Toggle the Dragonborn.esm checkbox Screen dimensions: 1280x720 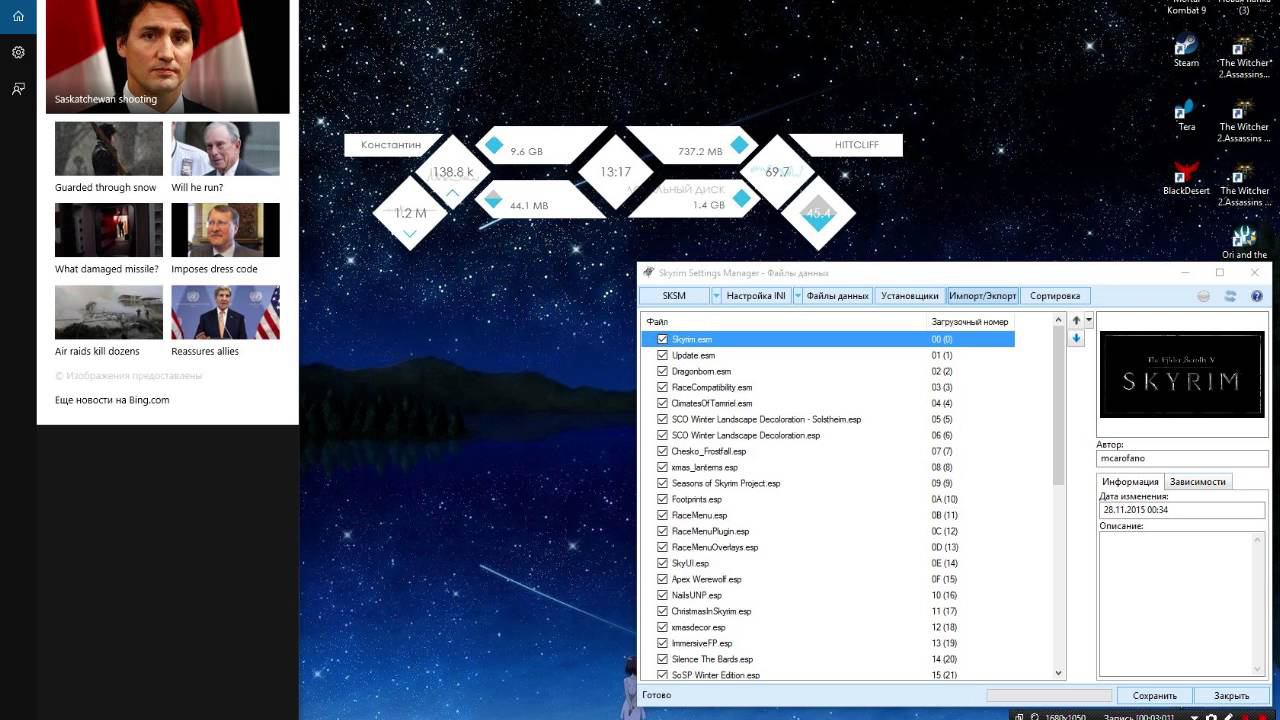click(x=662, y=371)
